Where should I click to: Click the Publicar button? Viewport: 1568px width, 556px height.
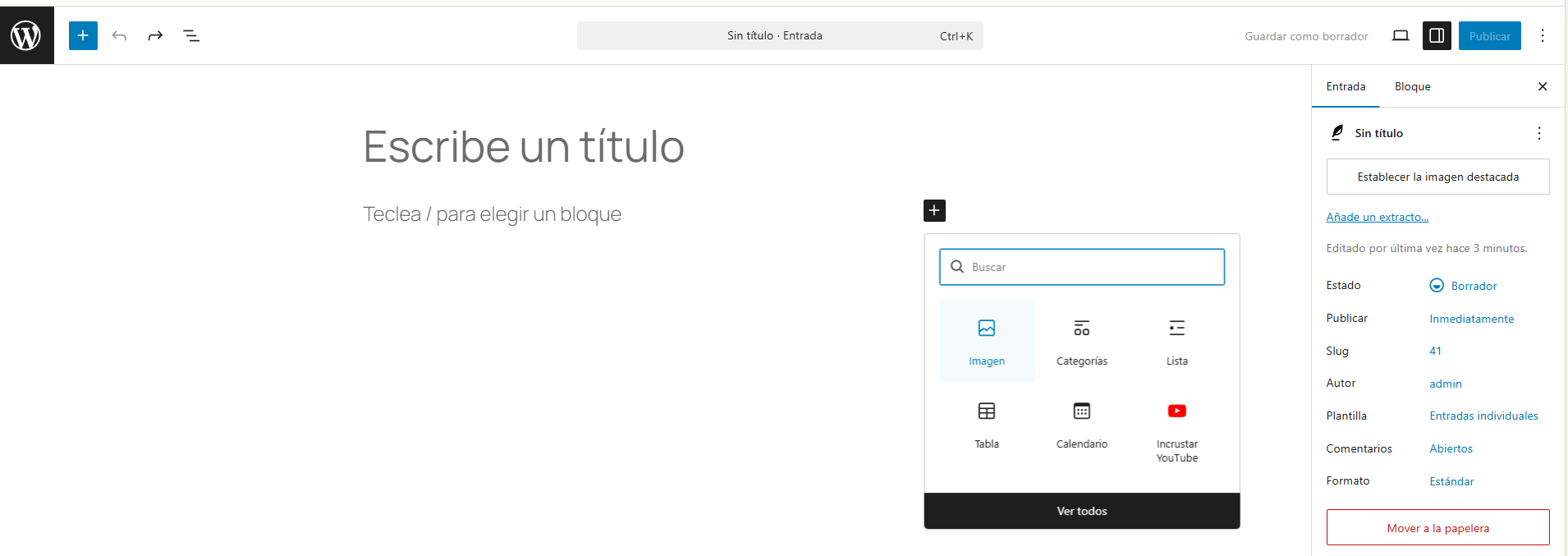(1489, 35)
